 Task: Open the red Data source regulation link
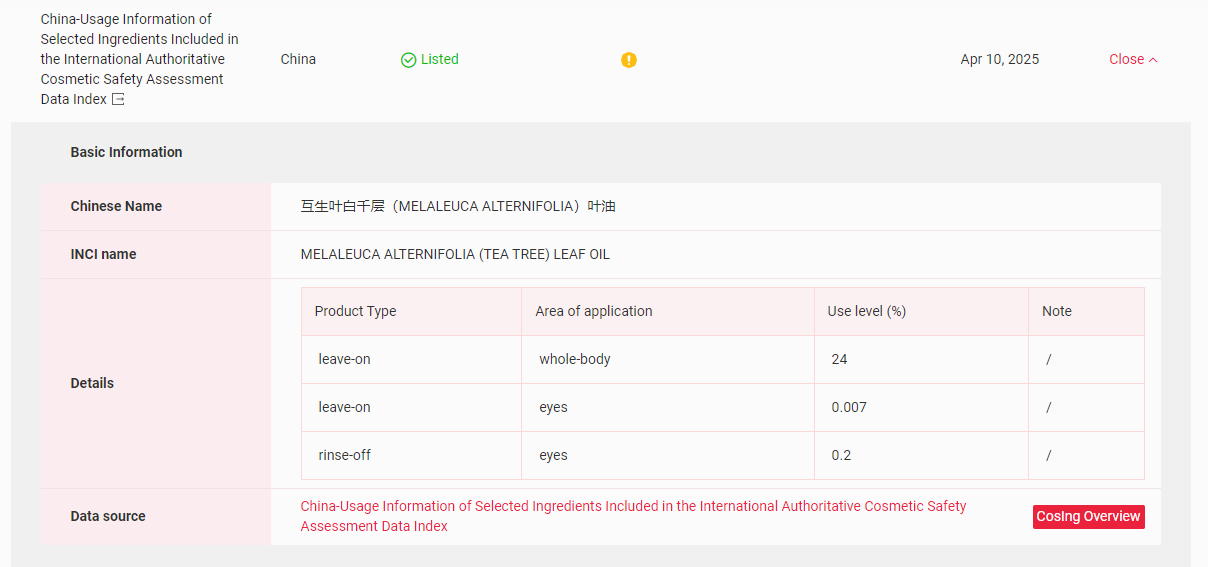tap(633, 516)
